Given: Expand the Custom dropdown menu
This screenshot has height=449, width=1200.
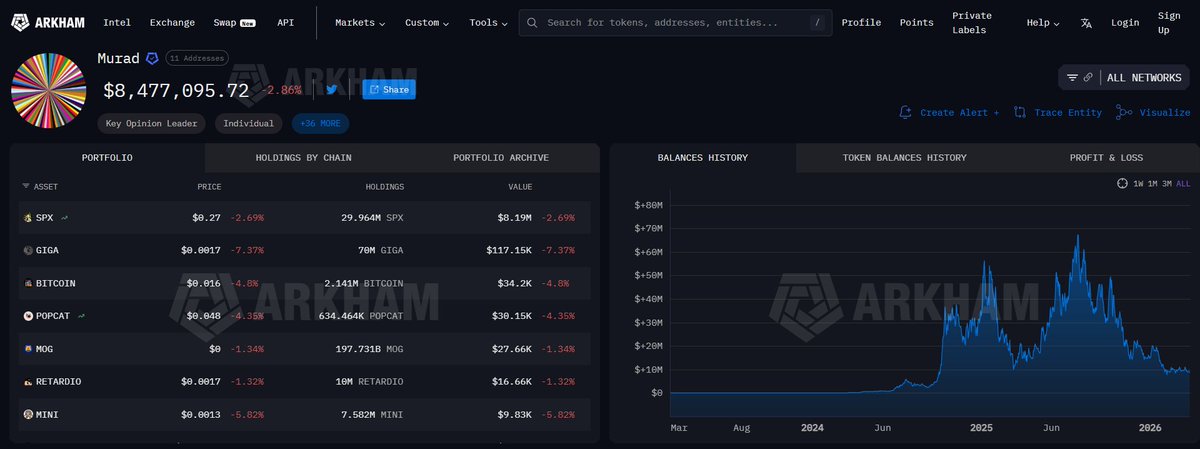Looking at the screenshot, I should click(x=427, y=22).
